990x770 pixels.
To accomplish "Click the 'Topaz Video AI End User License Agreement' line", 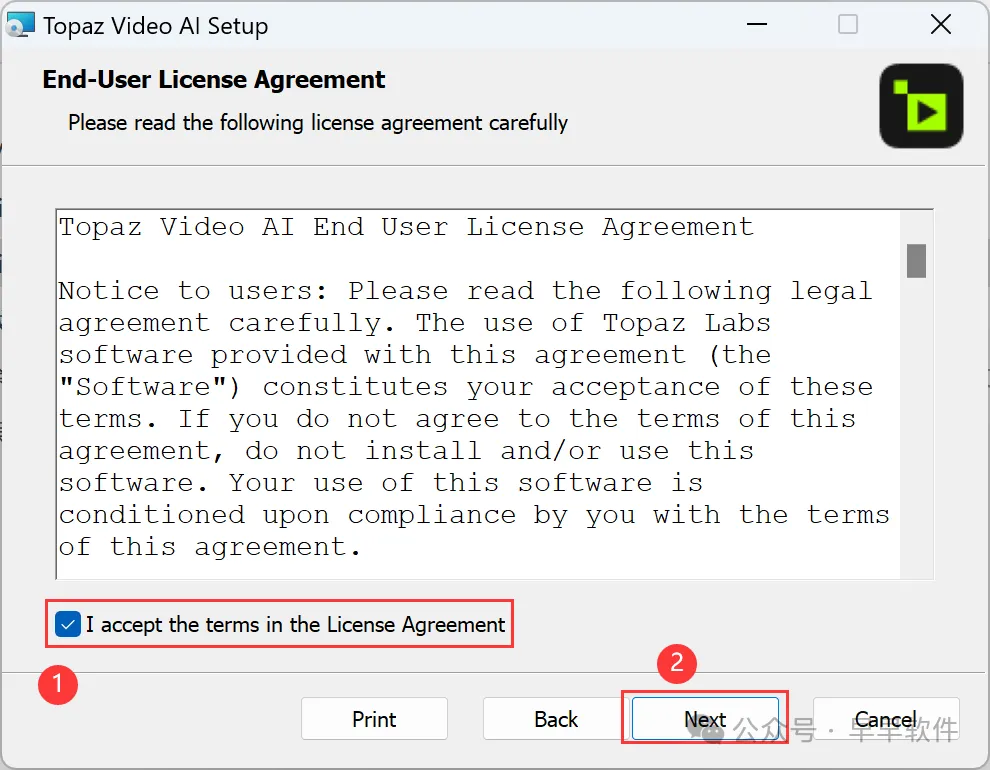I will (x=407, y=227).
